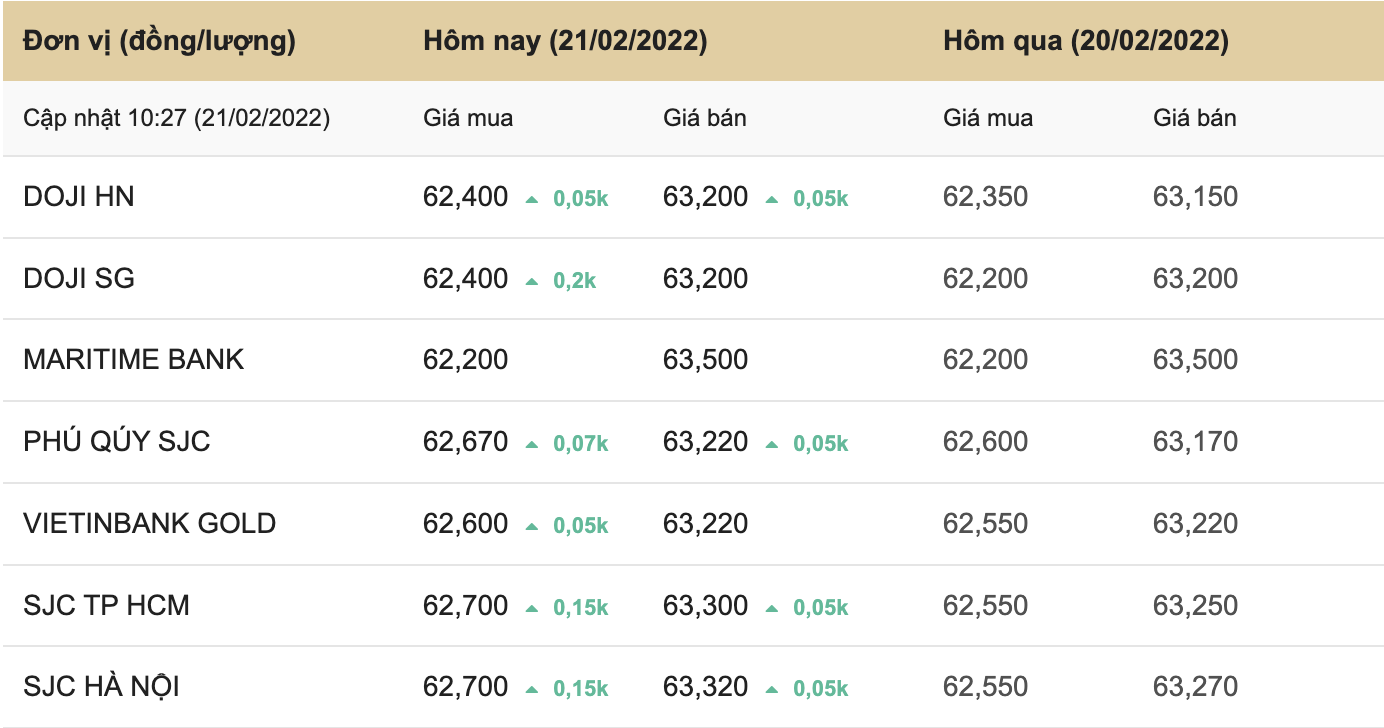Click the up arrow beside SJC HÀ NỘI sell price

[x=772, y=690]
